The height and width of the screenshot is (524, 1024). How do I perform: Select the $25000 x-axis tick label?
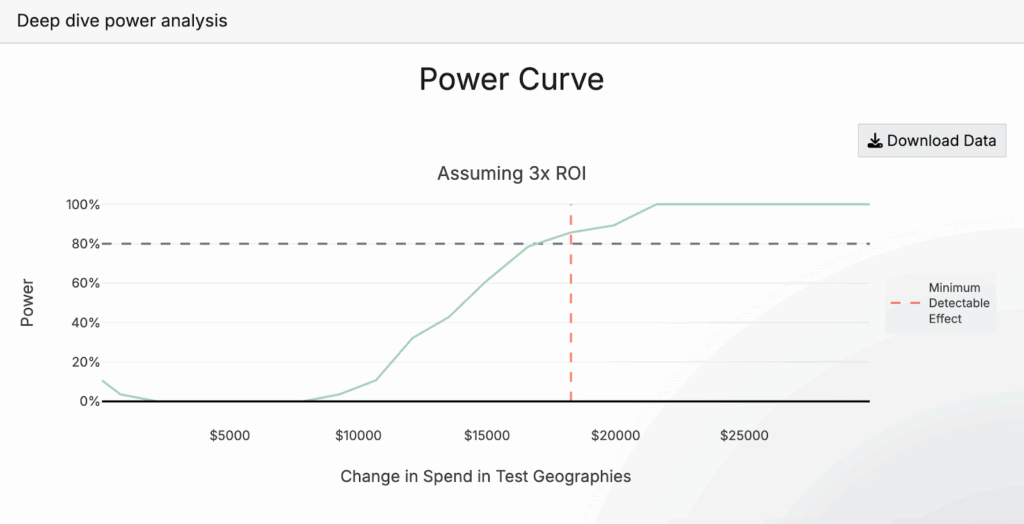click(744, 436)
